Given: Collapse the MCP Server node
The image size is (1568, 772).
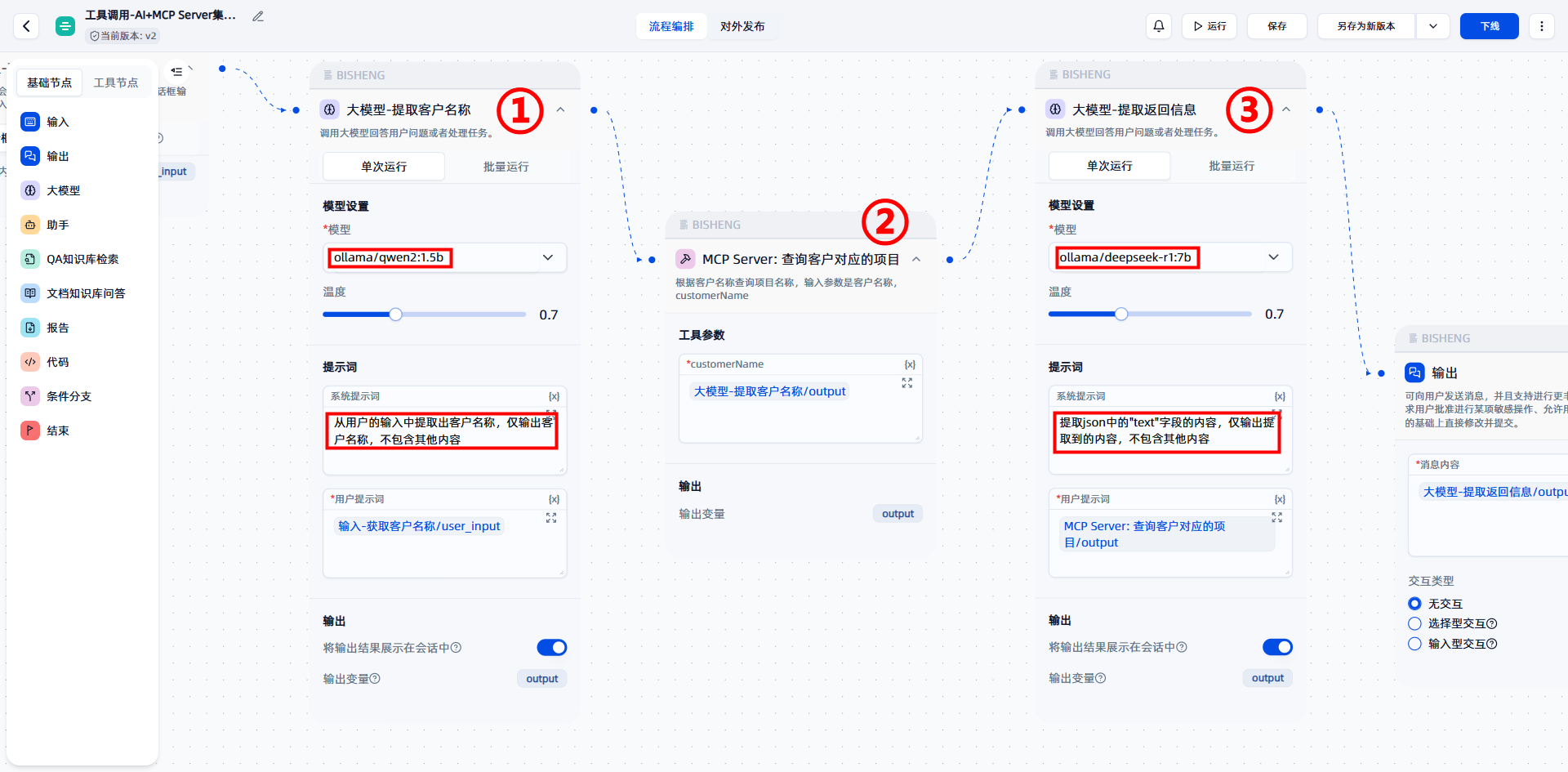Looking at the screenshot, I should click(x=916, y=260).
